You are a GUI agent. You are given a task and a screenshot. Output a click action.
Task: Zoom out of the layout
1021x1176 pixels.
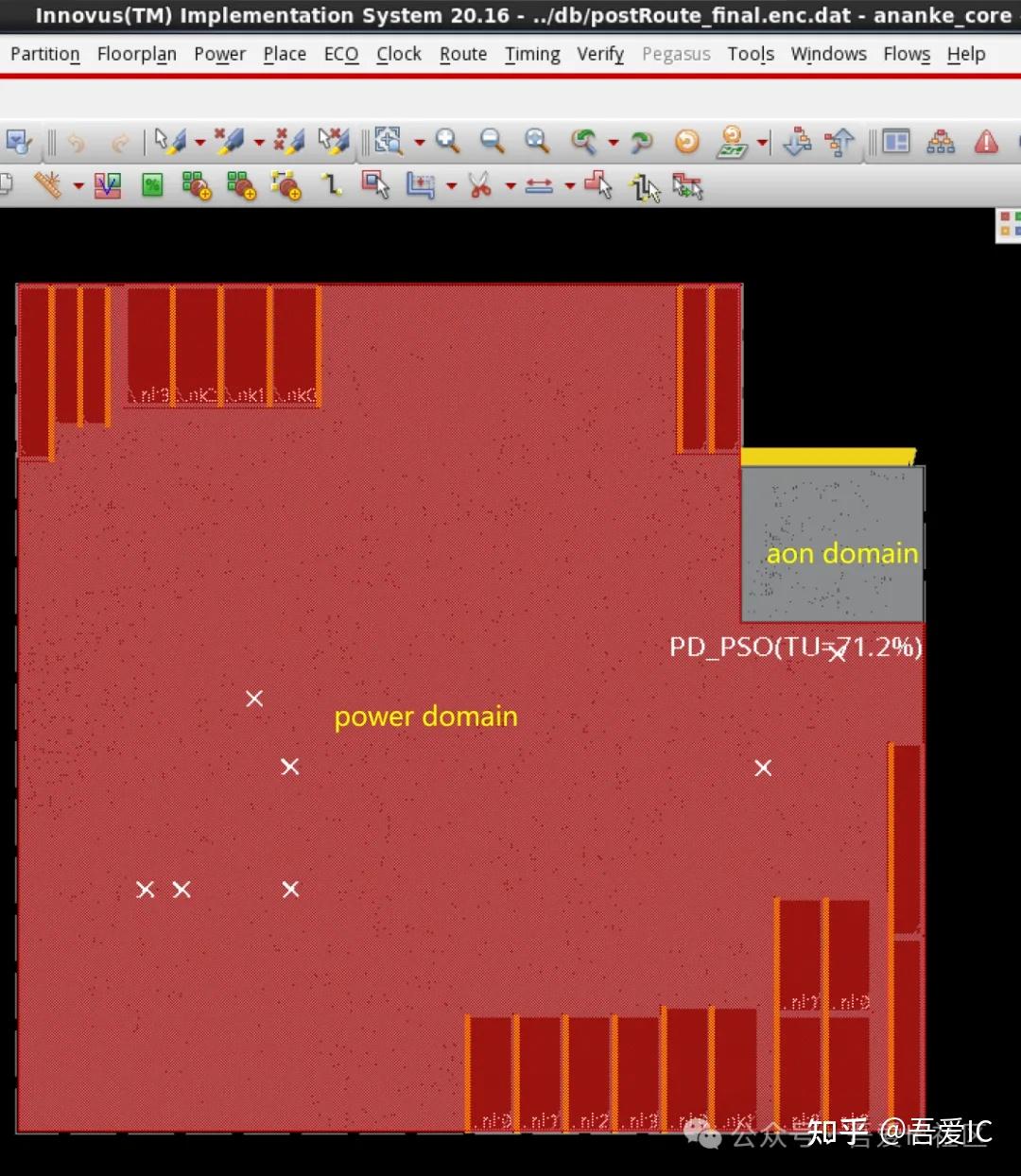[489, 142]
